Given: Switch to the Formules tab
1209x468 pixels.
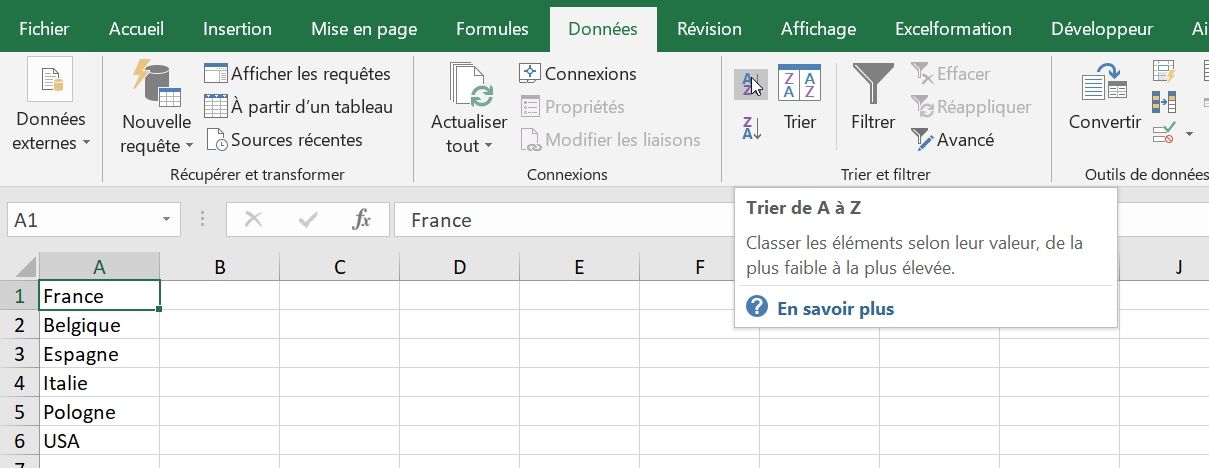Looking at the screenshot, I should (492, 29).
